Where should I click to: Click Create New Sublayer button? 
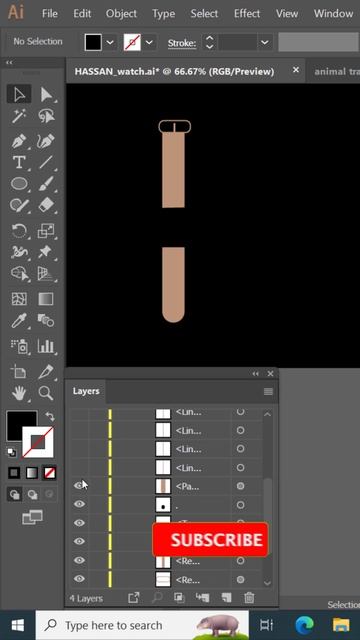click(x=202, y=598)
